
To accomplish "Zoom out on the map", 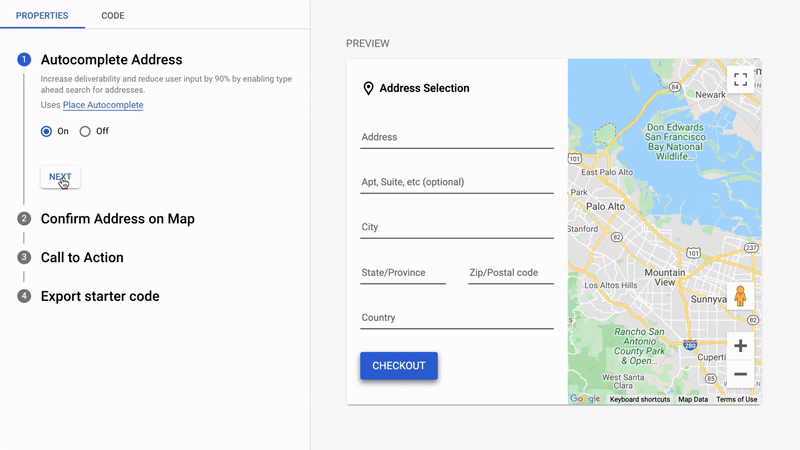I will point(740,374).
